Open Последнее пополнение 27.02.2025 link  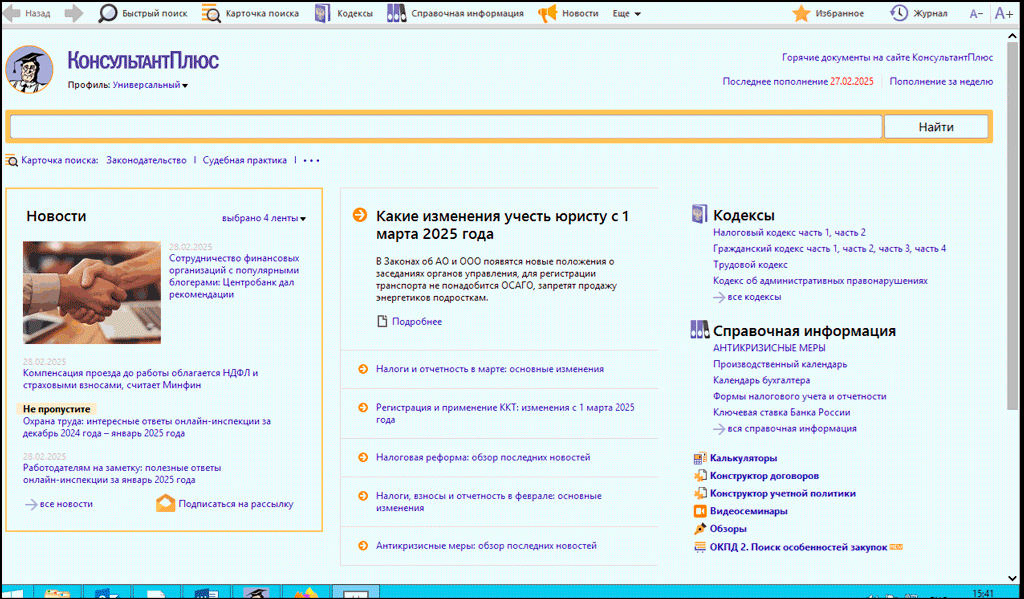pos(797,82)
